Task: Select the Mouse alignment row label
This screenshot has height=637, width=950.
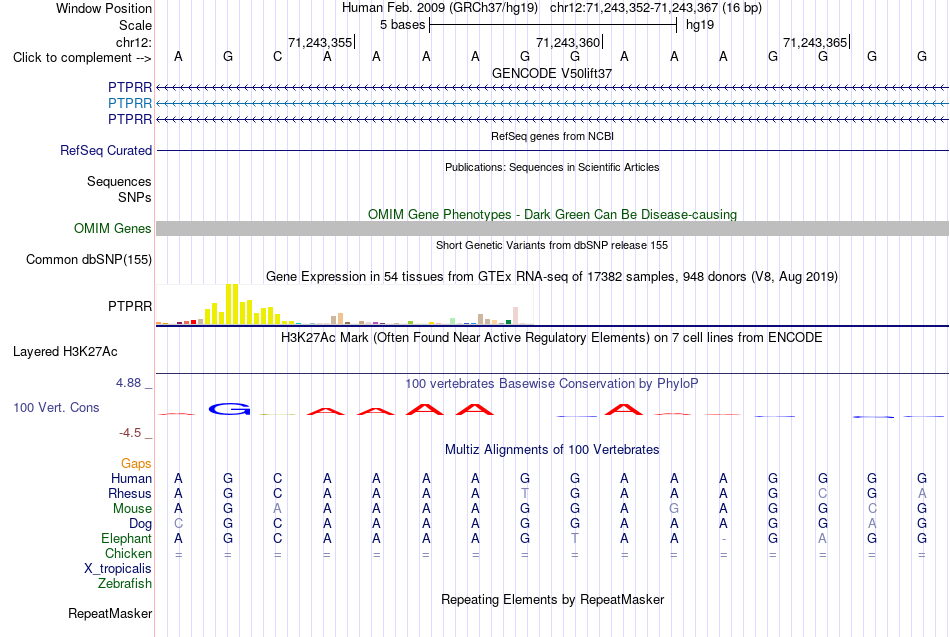Action: click(x=132, y=509)
